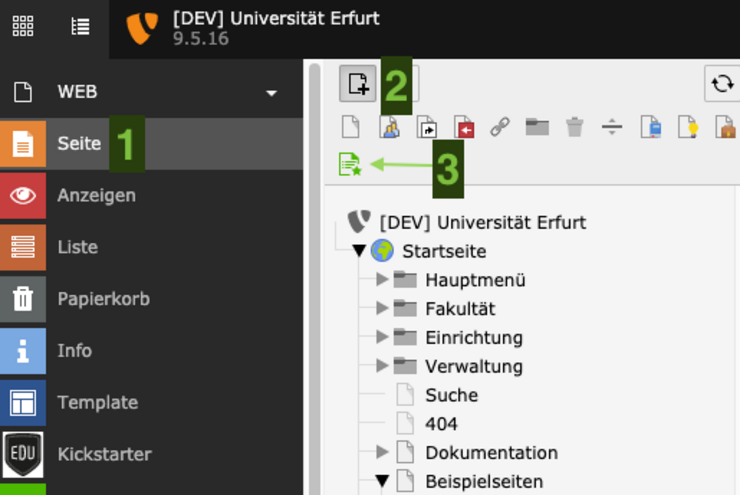Image resolution: width=740 pixels, height=495 pixels.
Task: Expand the Hauptmenü folder
Action: [382, 280]
